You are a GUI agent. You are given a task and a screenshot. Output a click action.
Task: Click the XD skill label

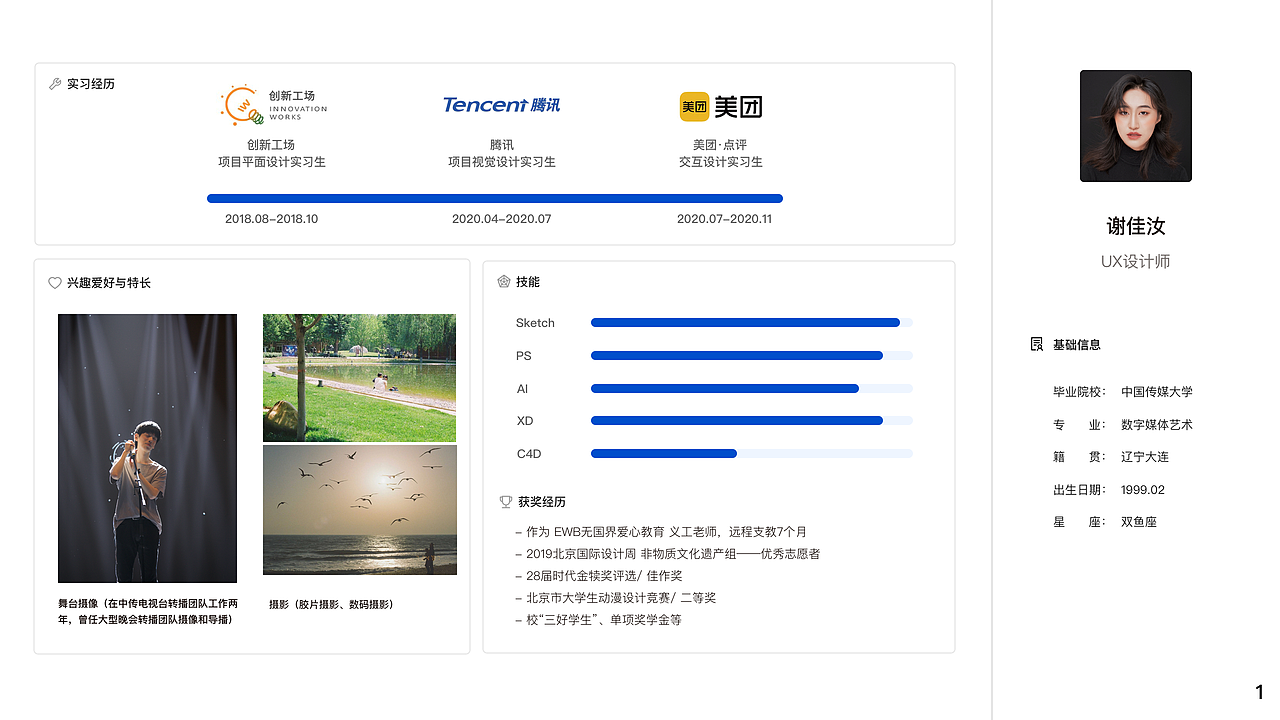(x=525, y=421)
